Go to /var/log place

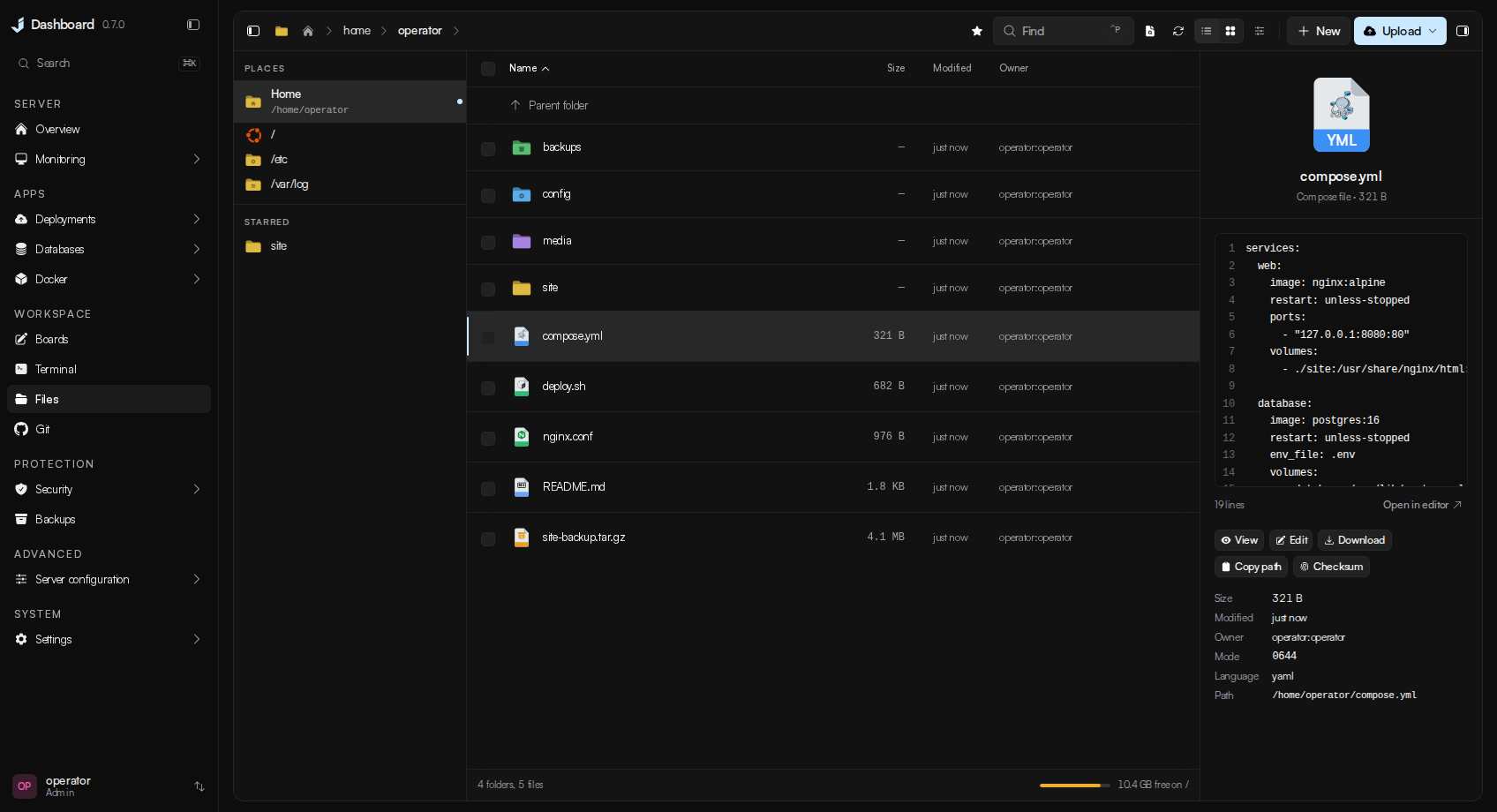click(x=350, y=184)
